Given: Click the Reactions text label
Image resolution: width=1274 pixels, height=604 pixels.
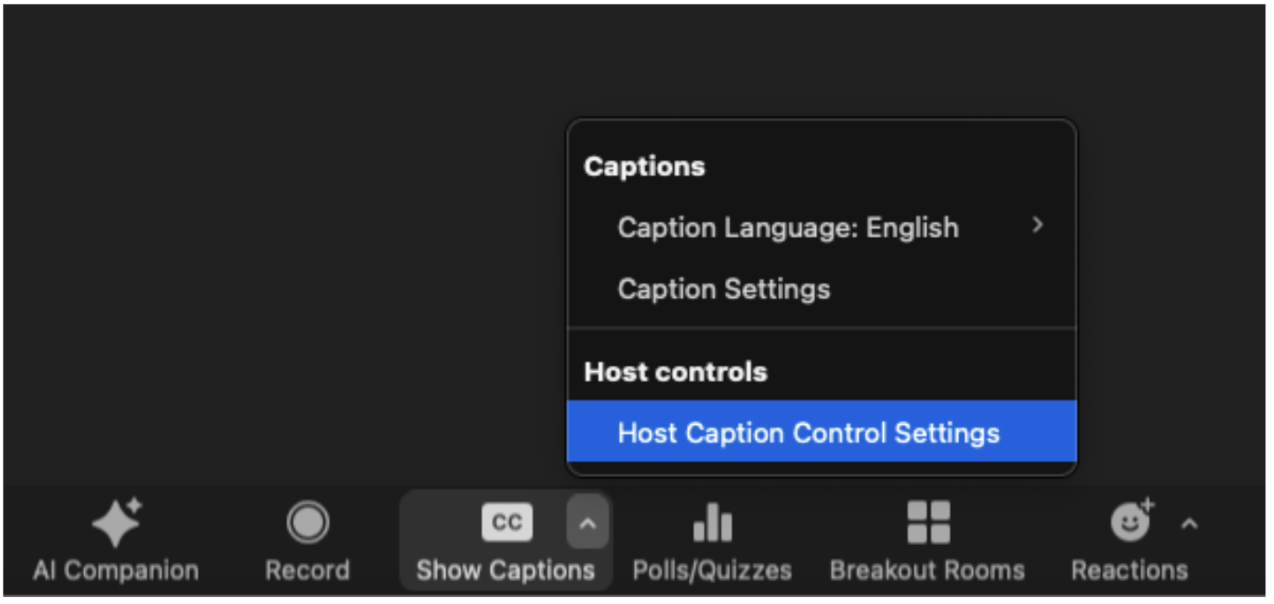Looking at the screenshot, I should point(1129,571).
